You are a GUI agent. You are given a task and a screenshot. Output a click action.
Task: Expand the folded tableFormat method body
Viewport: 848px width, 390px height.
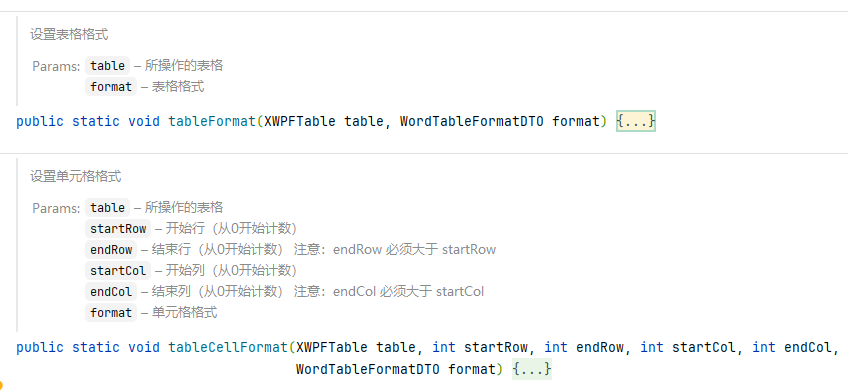[635, 121]
